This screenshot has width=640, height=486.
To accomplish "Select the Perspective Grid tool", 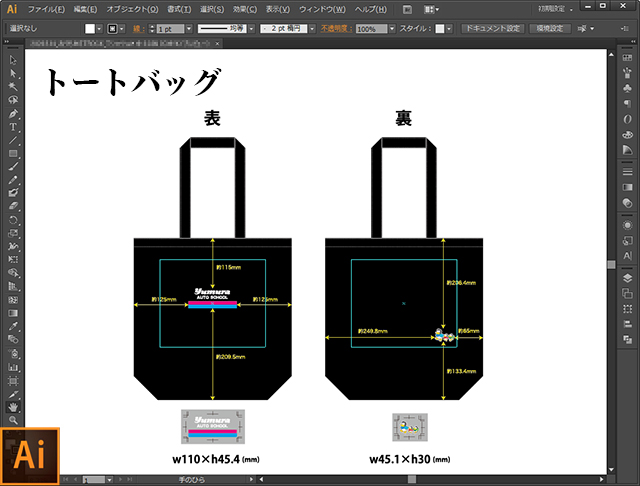I will coord(13,286).
